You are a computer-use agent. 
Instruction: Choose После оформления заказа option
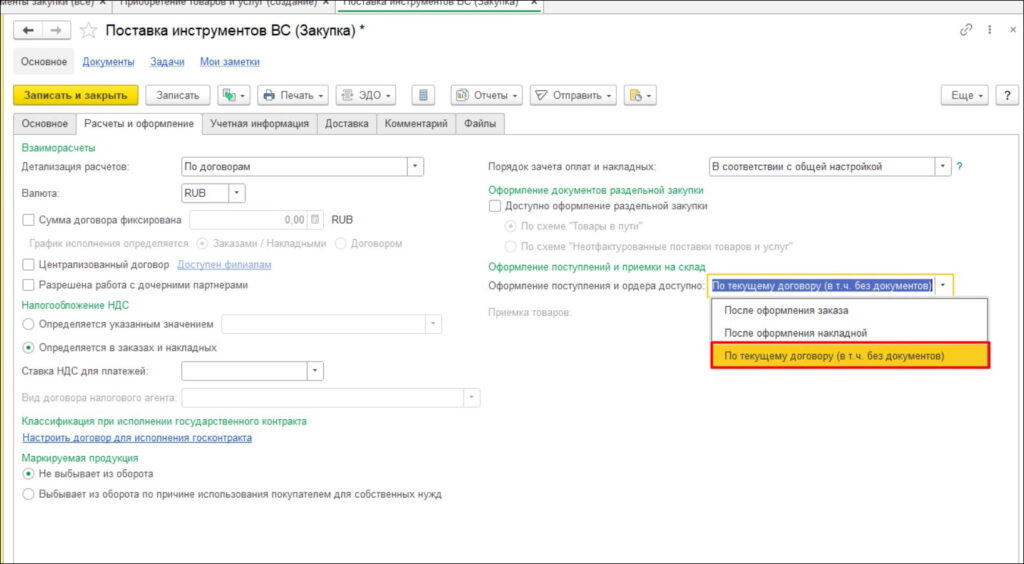click(850, 311)
